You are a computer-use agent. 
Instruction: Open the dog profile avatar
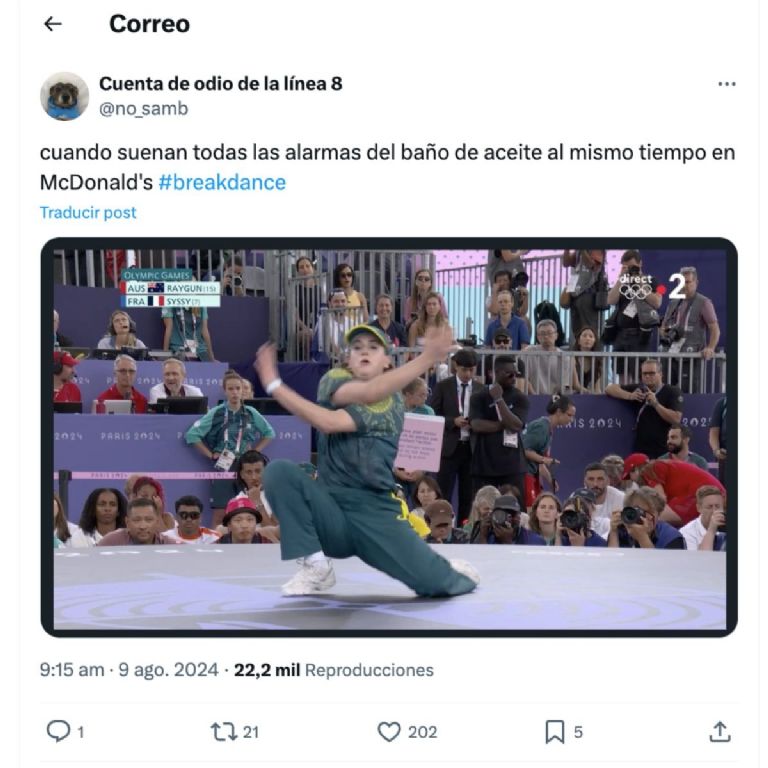tap(64, 96)
